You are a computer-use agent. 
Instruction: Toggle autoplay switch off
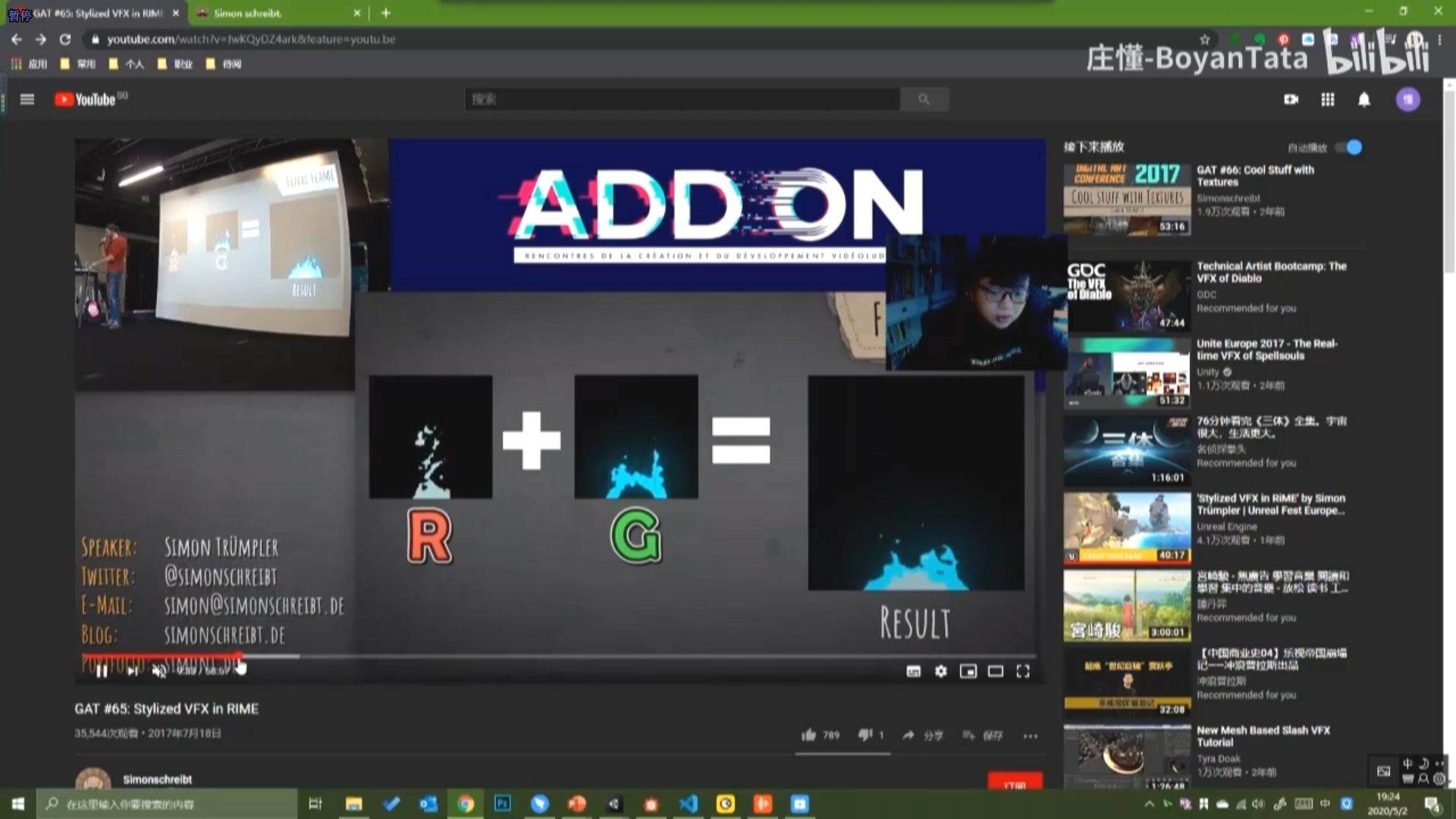1349,147
